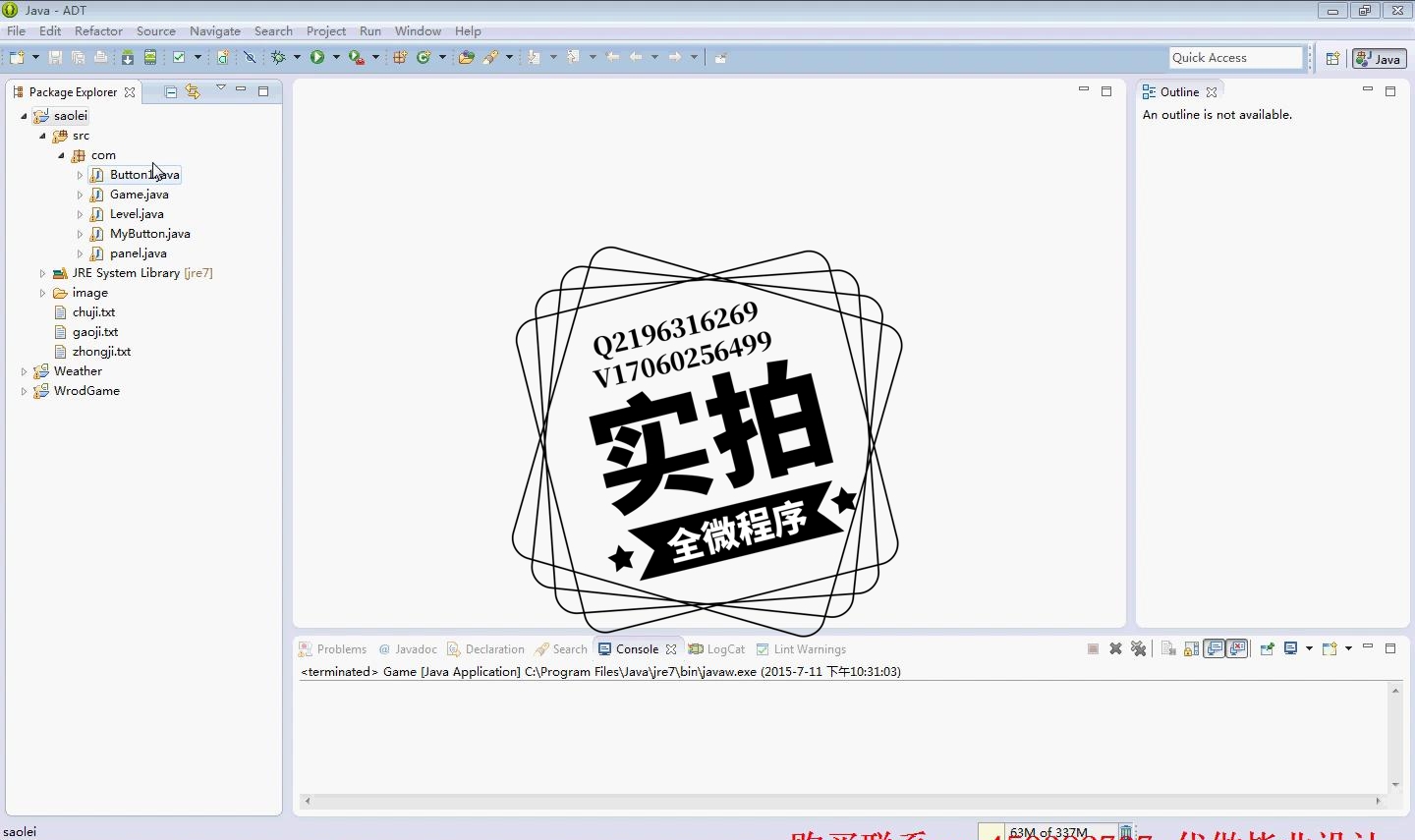
Task: Click Remove All Terminated Launches icon
Action: point(1139,648)
